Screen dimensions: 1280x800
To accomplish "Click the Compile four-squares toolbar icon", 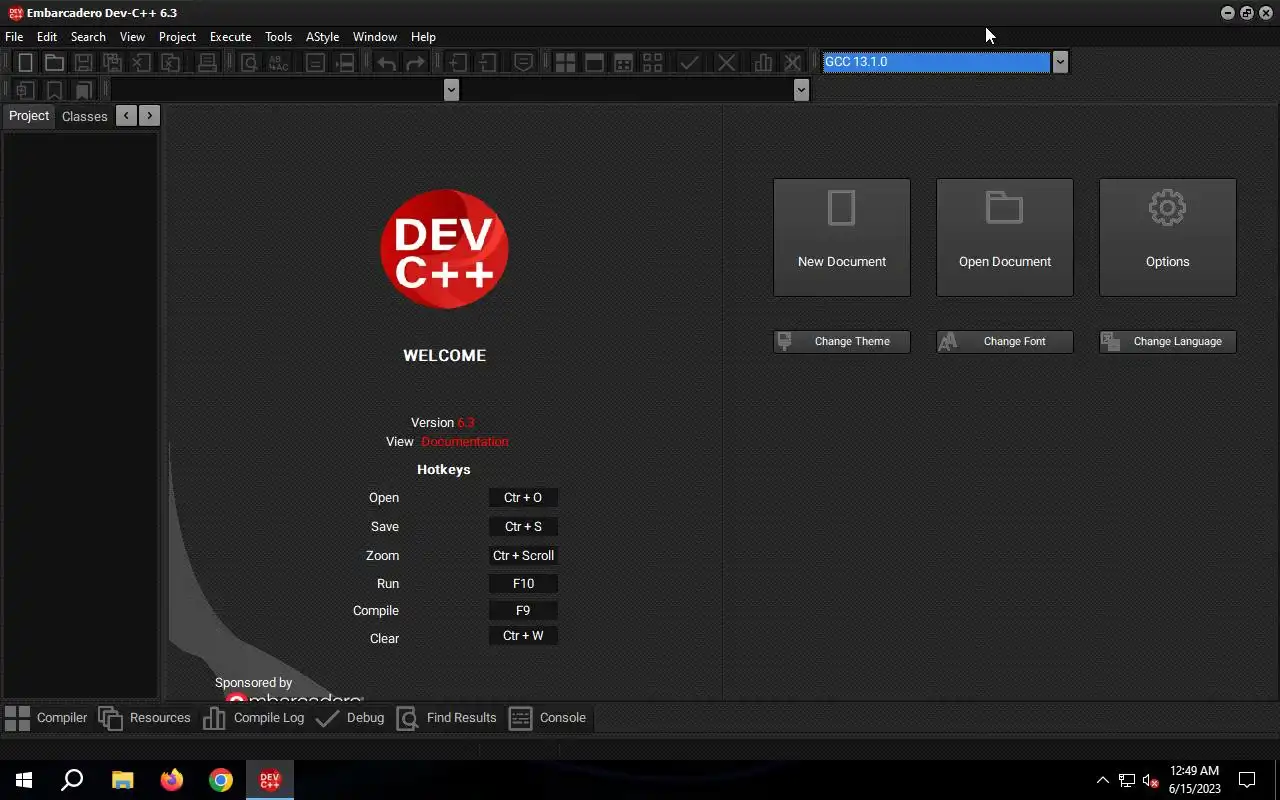I will [565, 62].
